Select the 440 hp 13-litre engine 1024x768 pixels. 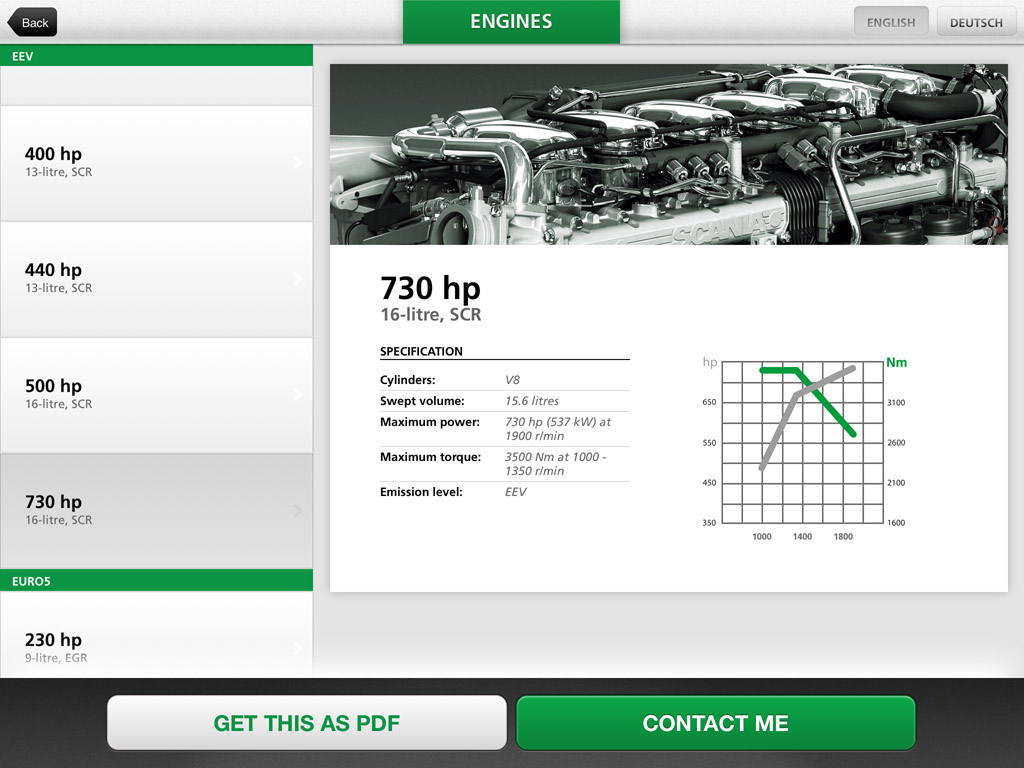[156, 278]
